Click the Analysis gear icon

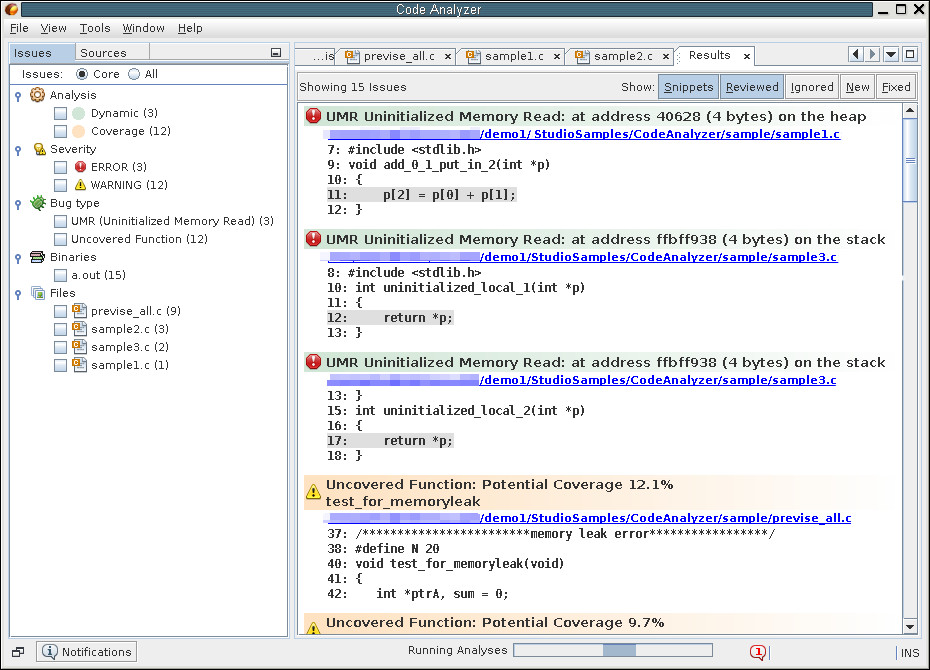(x=38, y=95)
